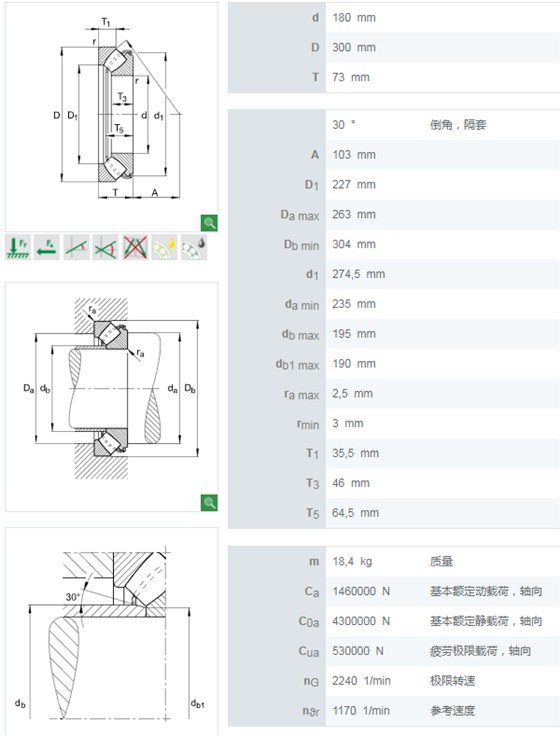Click the red-crossed arrows icon
The height and width of the screenshot is (736, 560).
(135, 246)
